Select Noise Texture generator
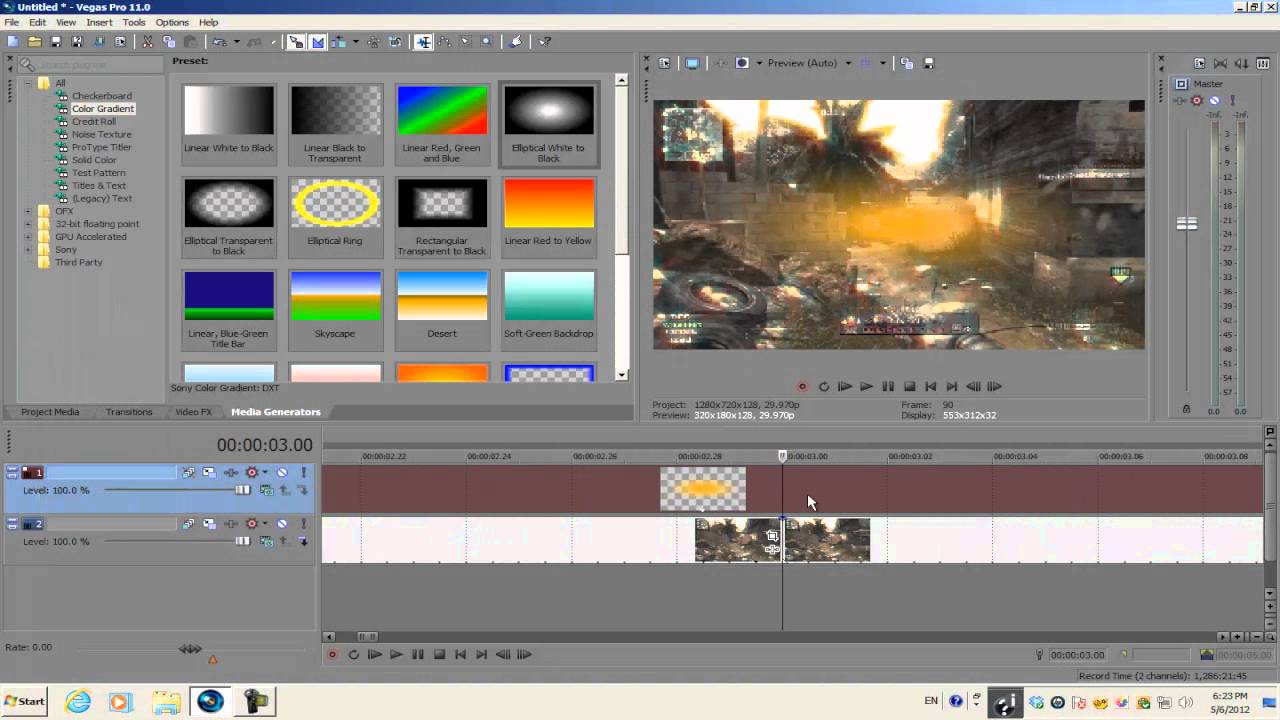Image resolution: width=1280 pixels, height=720 pixels. click(101, 134)
